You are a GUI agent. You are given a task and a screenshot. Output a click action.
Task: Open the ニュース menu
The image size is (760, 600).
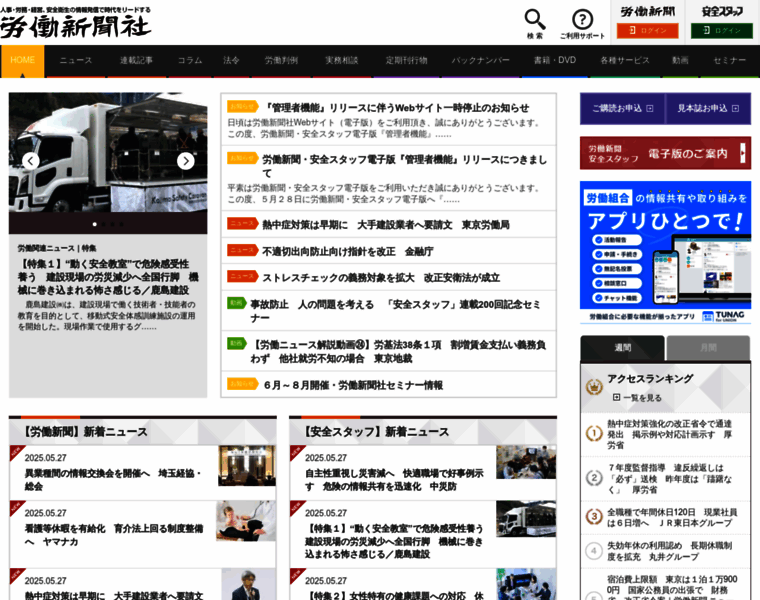[76, 61]
